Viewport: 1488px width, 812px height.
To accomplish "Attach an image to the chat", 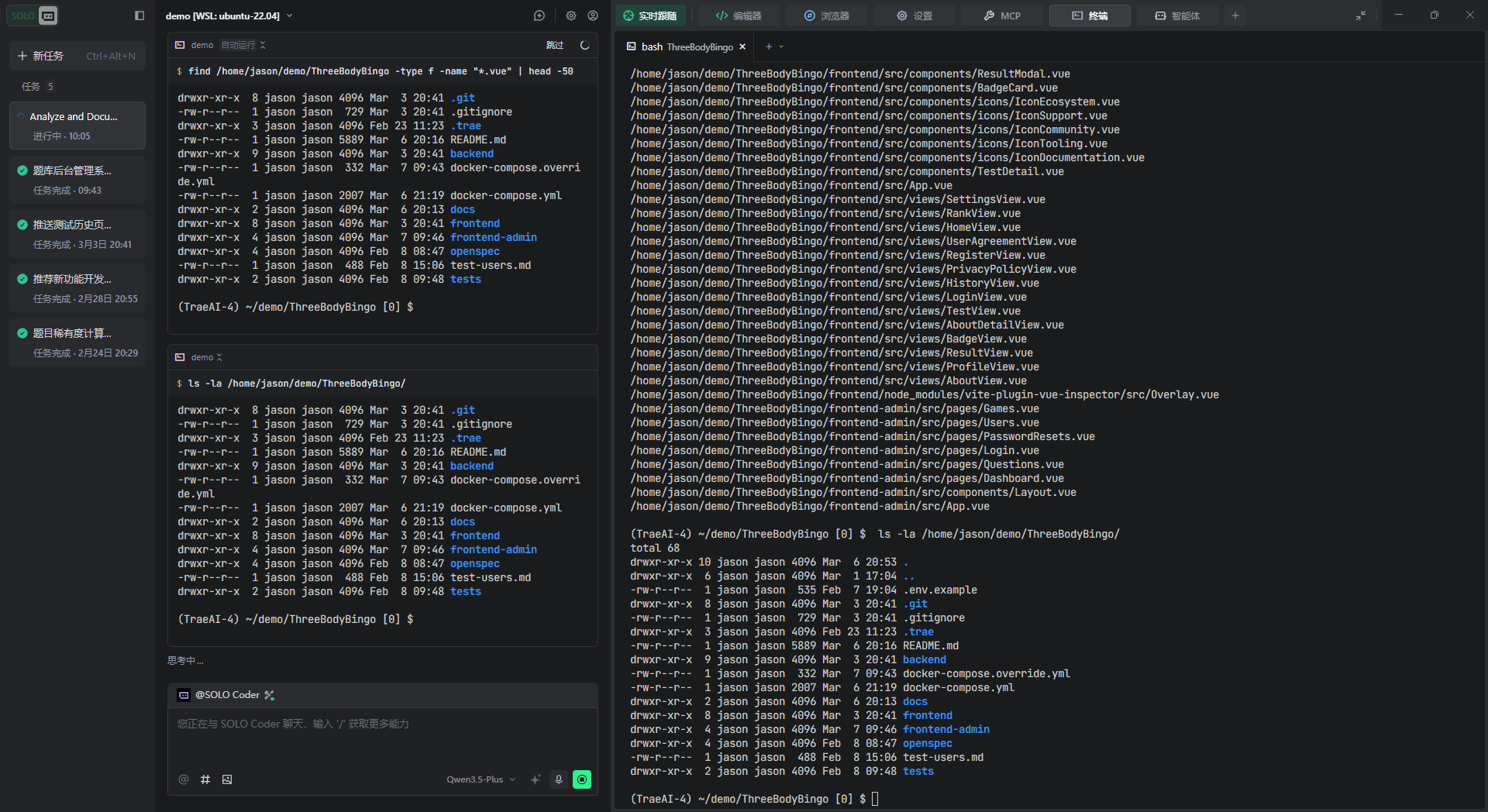I will [227, 779].
